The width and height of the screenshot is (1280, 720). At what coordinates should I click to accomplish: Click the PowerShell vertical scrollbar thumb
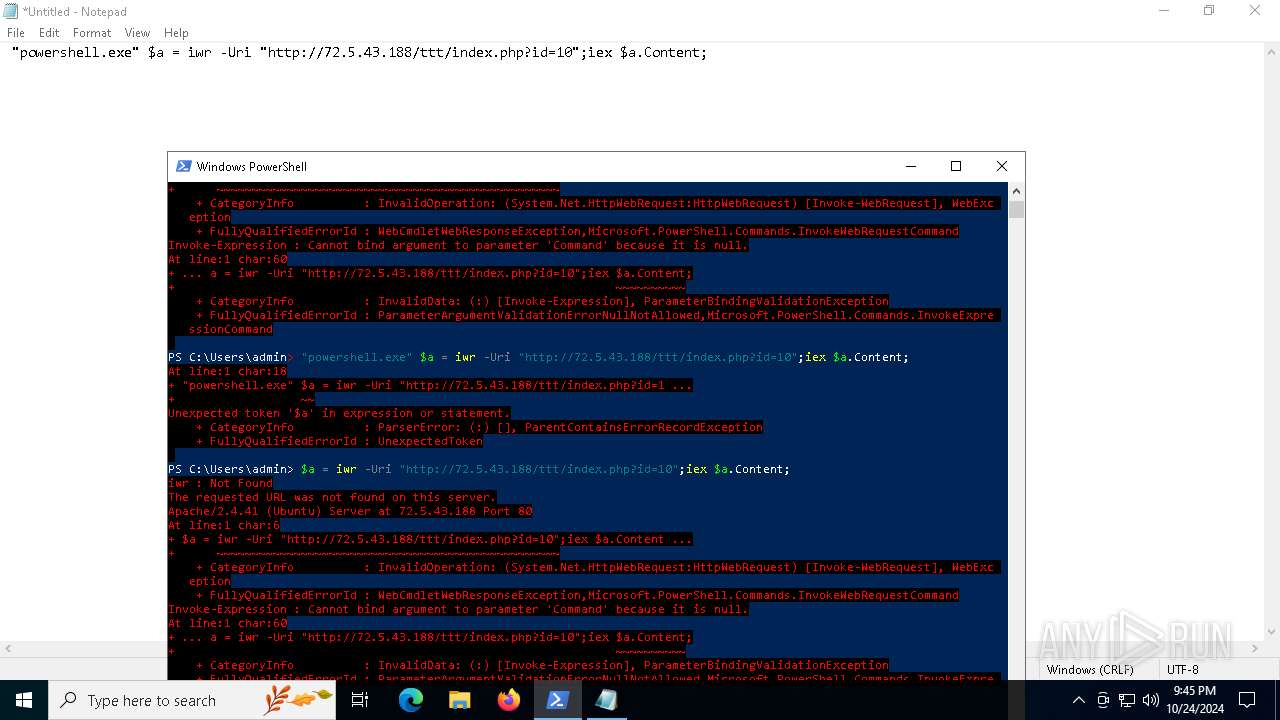tap(1016, 209)
